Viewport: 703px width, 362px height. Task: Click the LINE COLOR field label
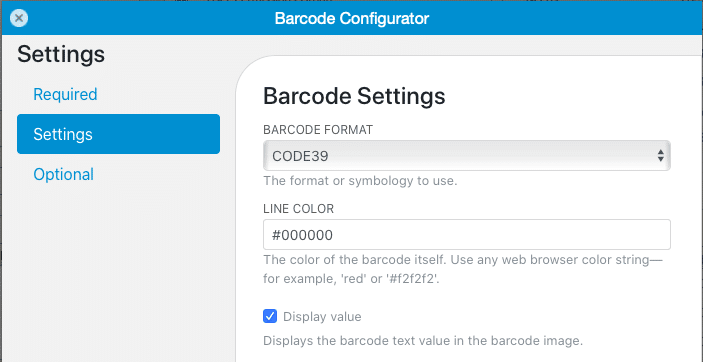[298, 209]
